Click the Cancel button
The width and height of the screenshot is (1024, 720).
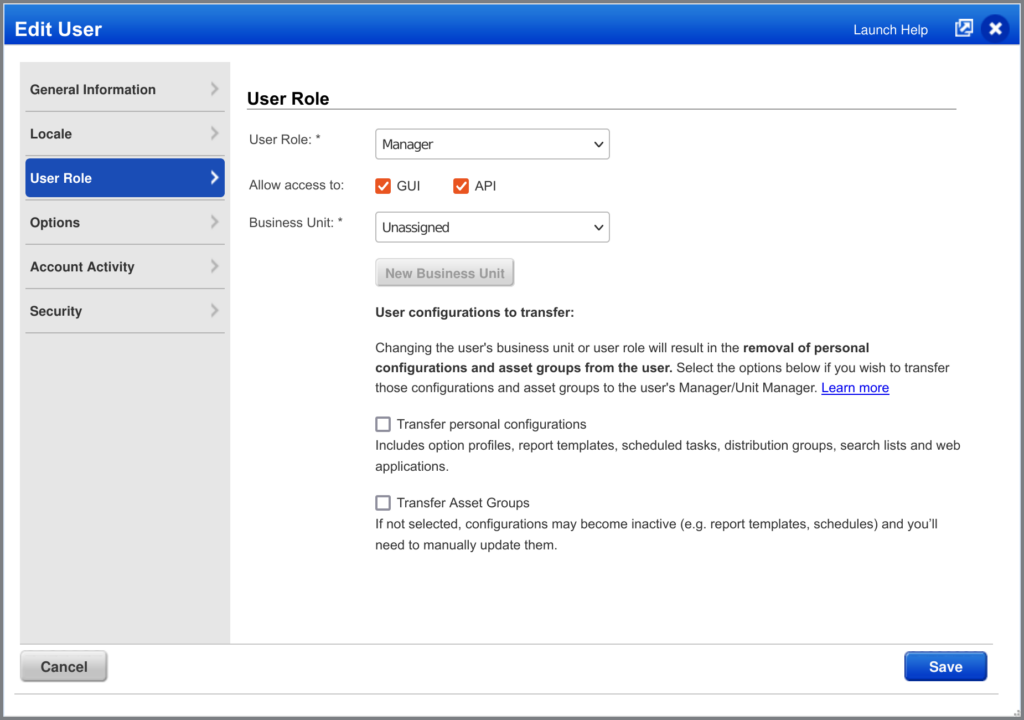pos(64,666)
